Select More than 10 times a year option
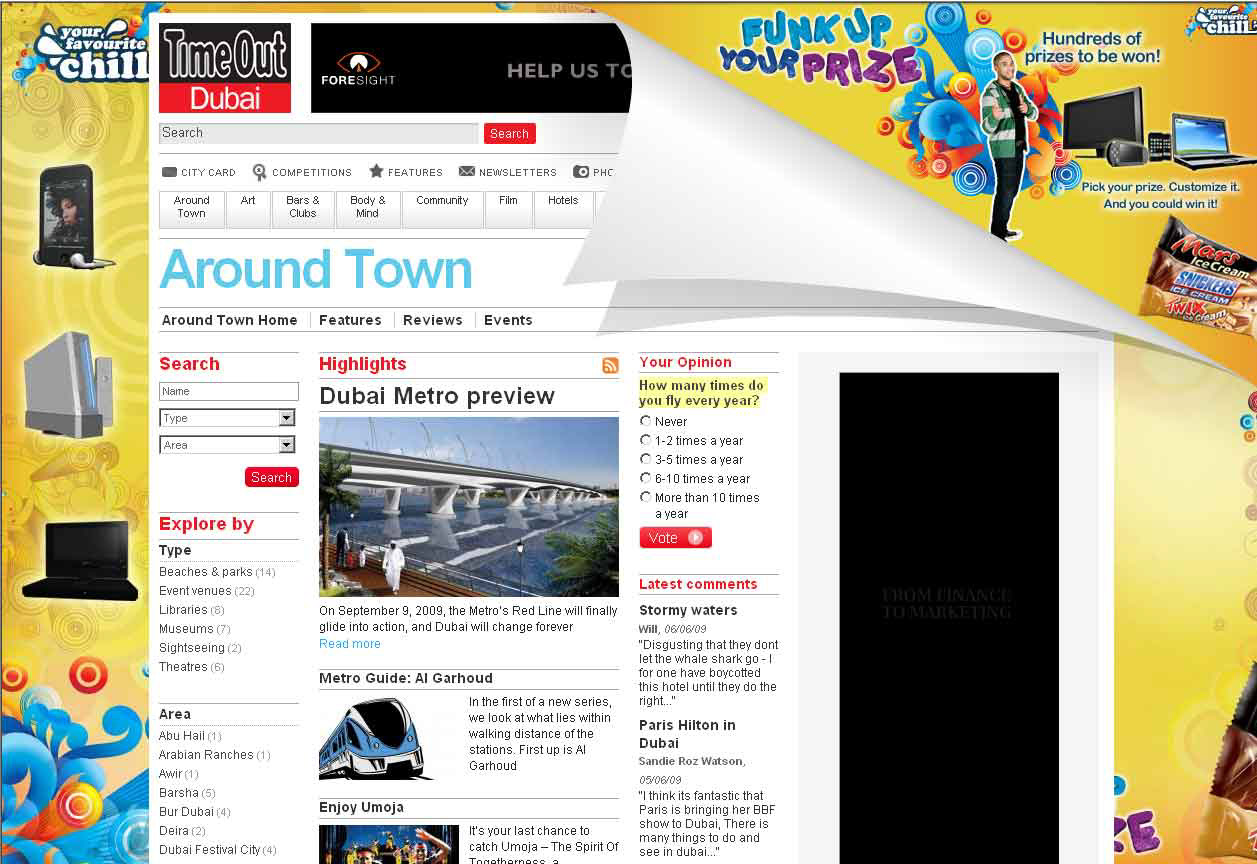1257x864 pixels. [646, 497]
